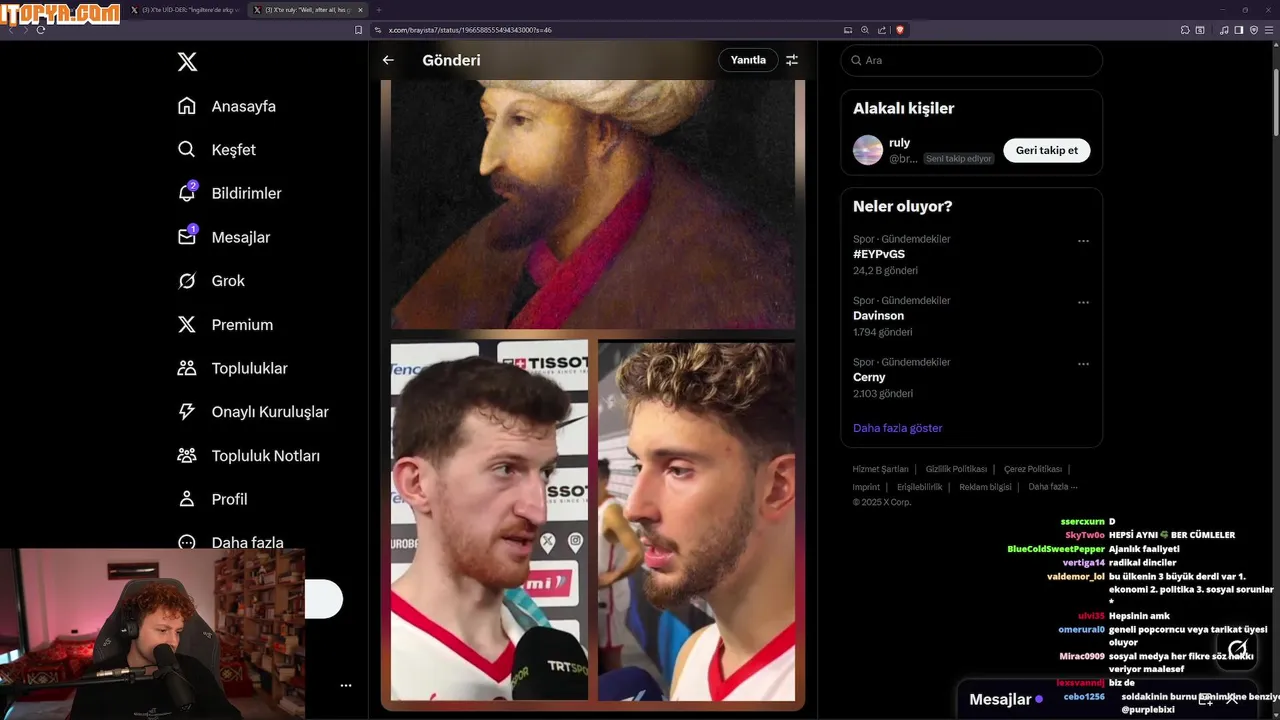
Task: Open a new browser tab
Action: pos(378,10)
